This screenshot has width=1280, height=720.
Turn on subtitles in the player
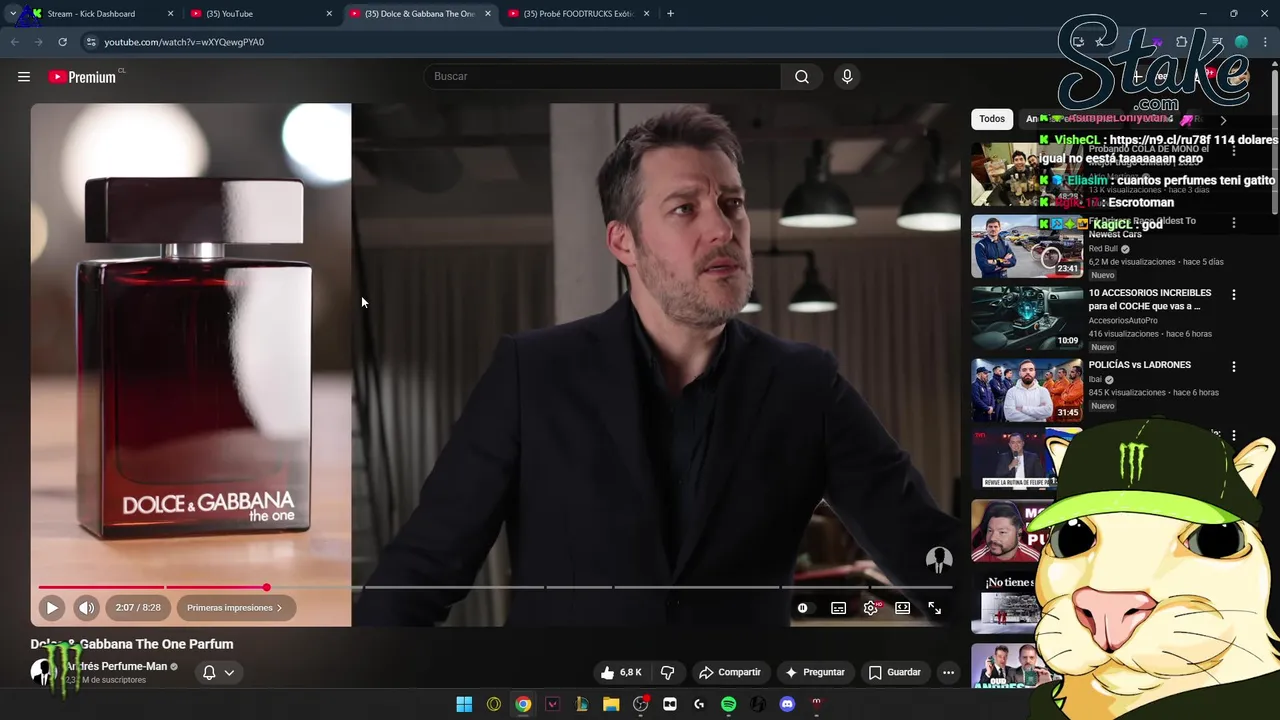pos(839,608)
